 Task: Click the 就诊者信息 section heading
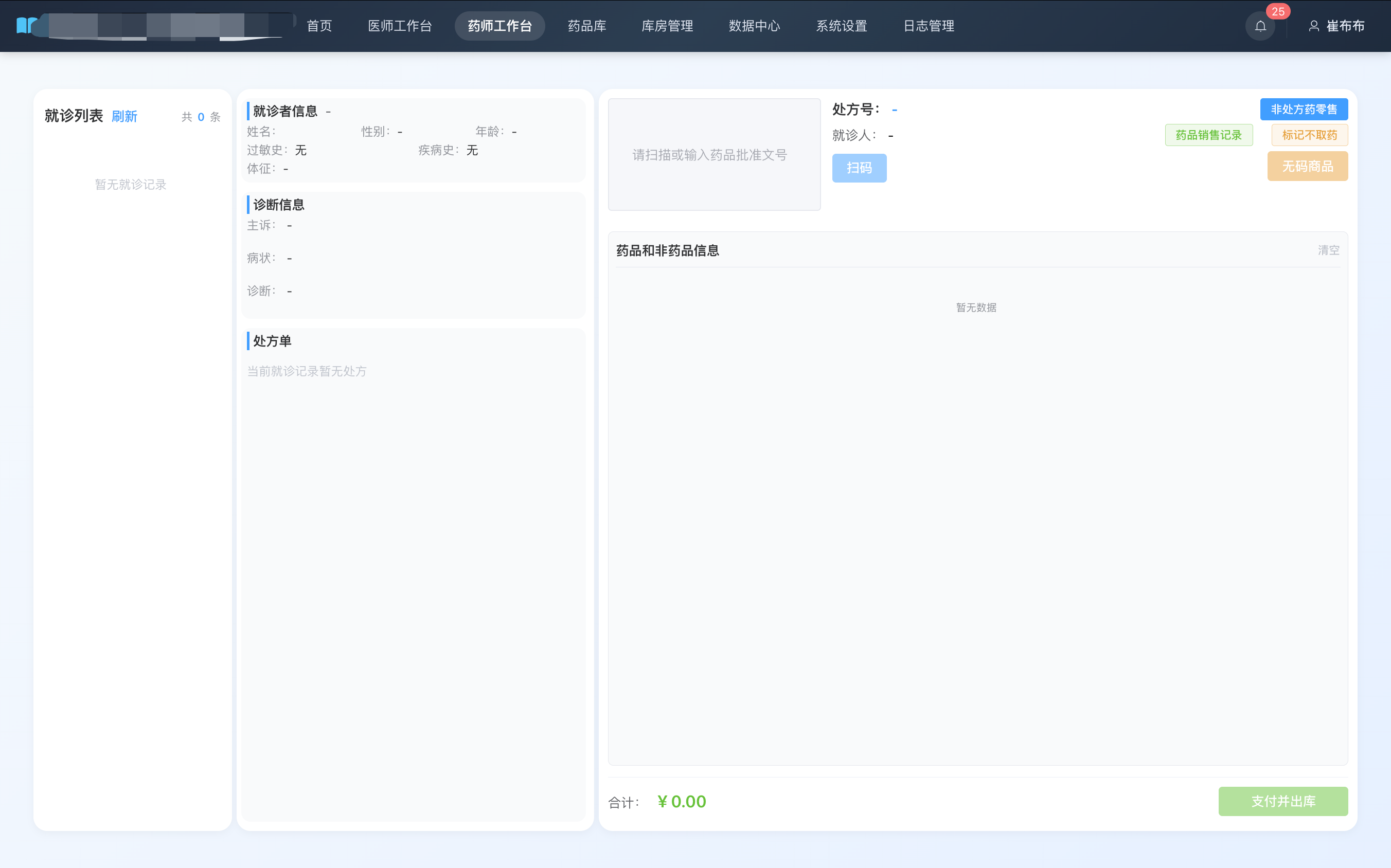[285, 112]
